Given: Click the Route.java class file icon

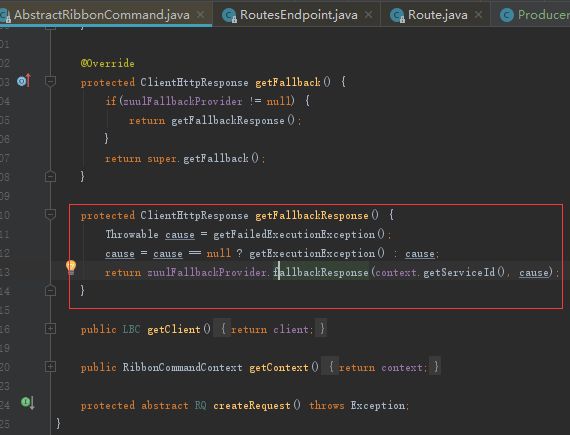Looking at the screenshot, I should [x=397, y=15].
